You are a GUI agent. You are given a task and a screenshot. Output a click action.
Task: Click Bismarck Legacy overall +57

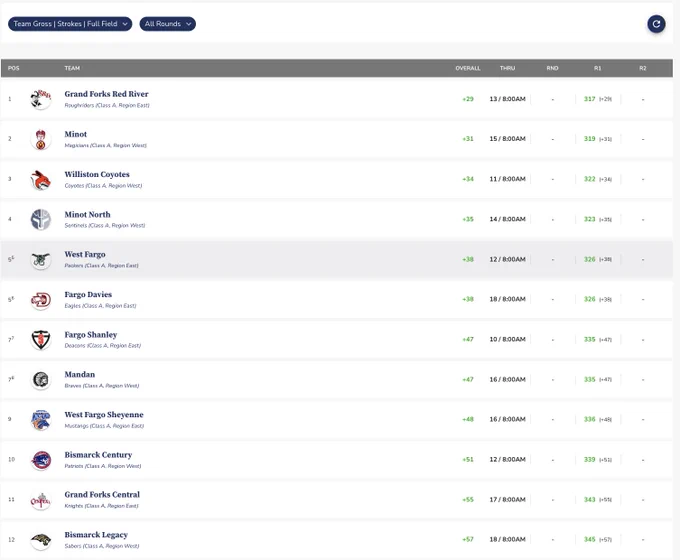[x=468, y=540]
